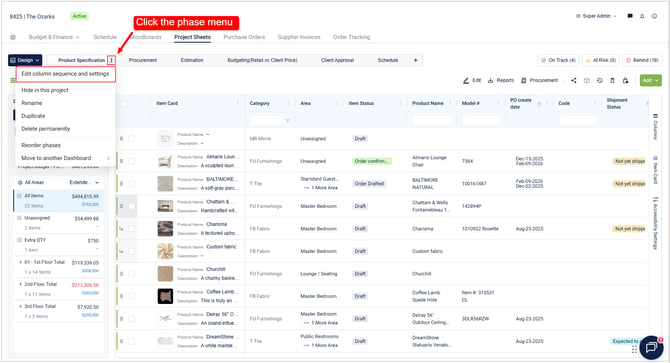Open the Design dashboard dropdown
Screen dimensions: 670x363
tap(25, 60)
